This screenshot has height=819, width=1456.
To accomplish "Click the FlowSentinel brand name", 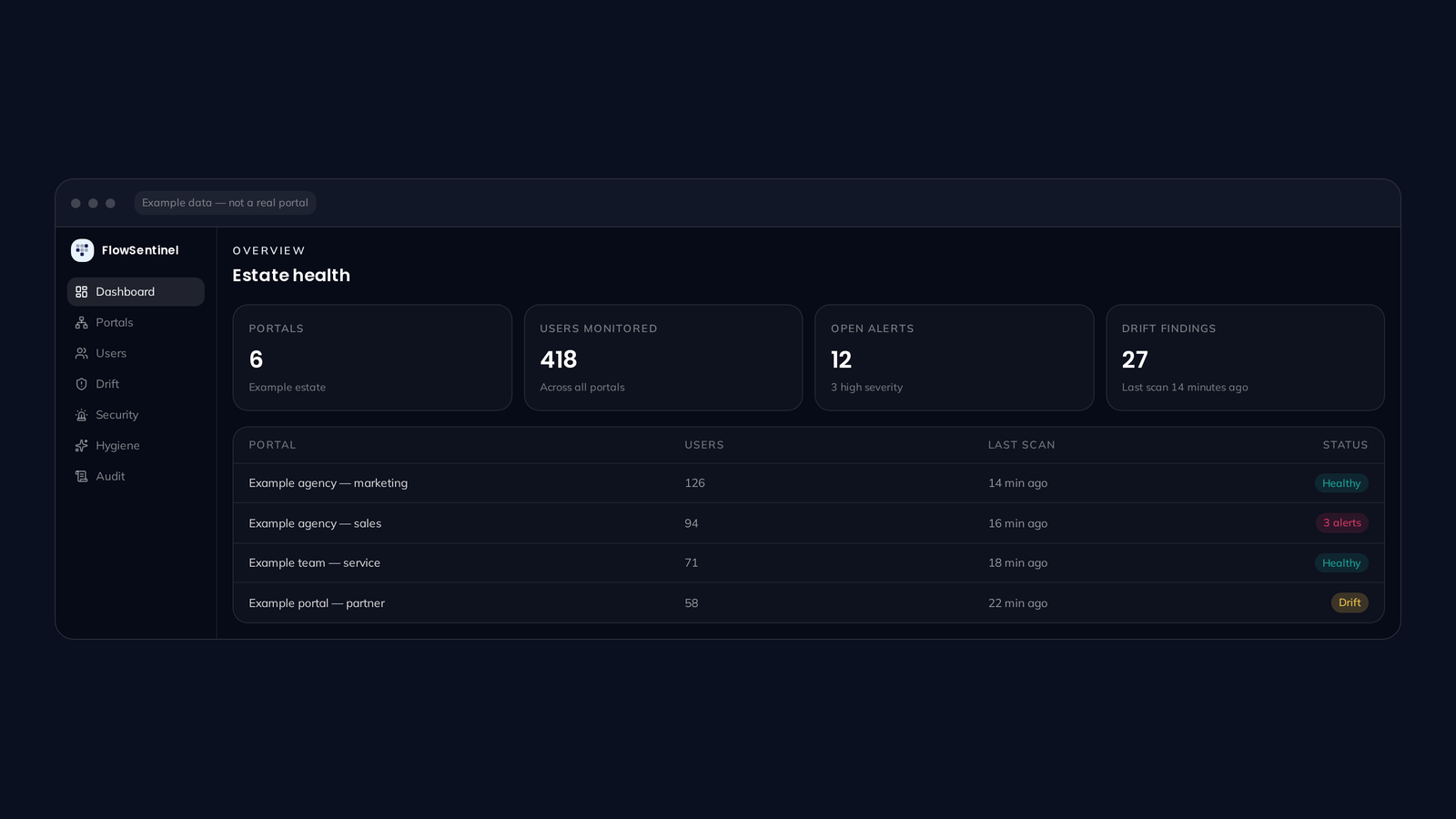I will coord(140,250).
